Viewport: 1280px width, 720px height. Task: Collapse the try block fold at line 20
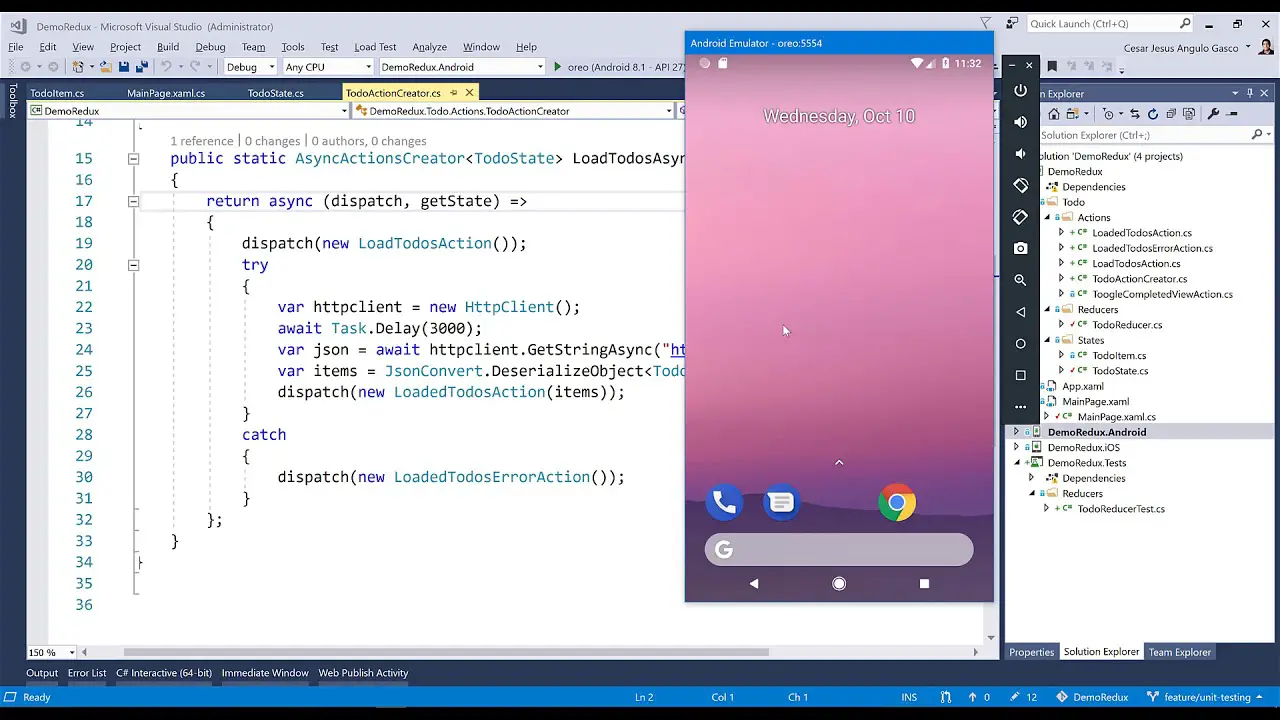coord(133,264)
